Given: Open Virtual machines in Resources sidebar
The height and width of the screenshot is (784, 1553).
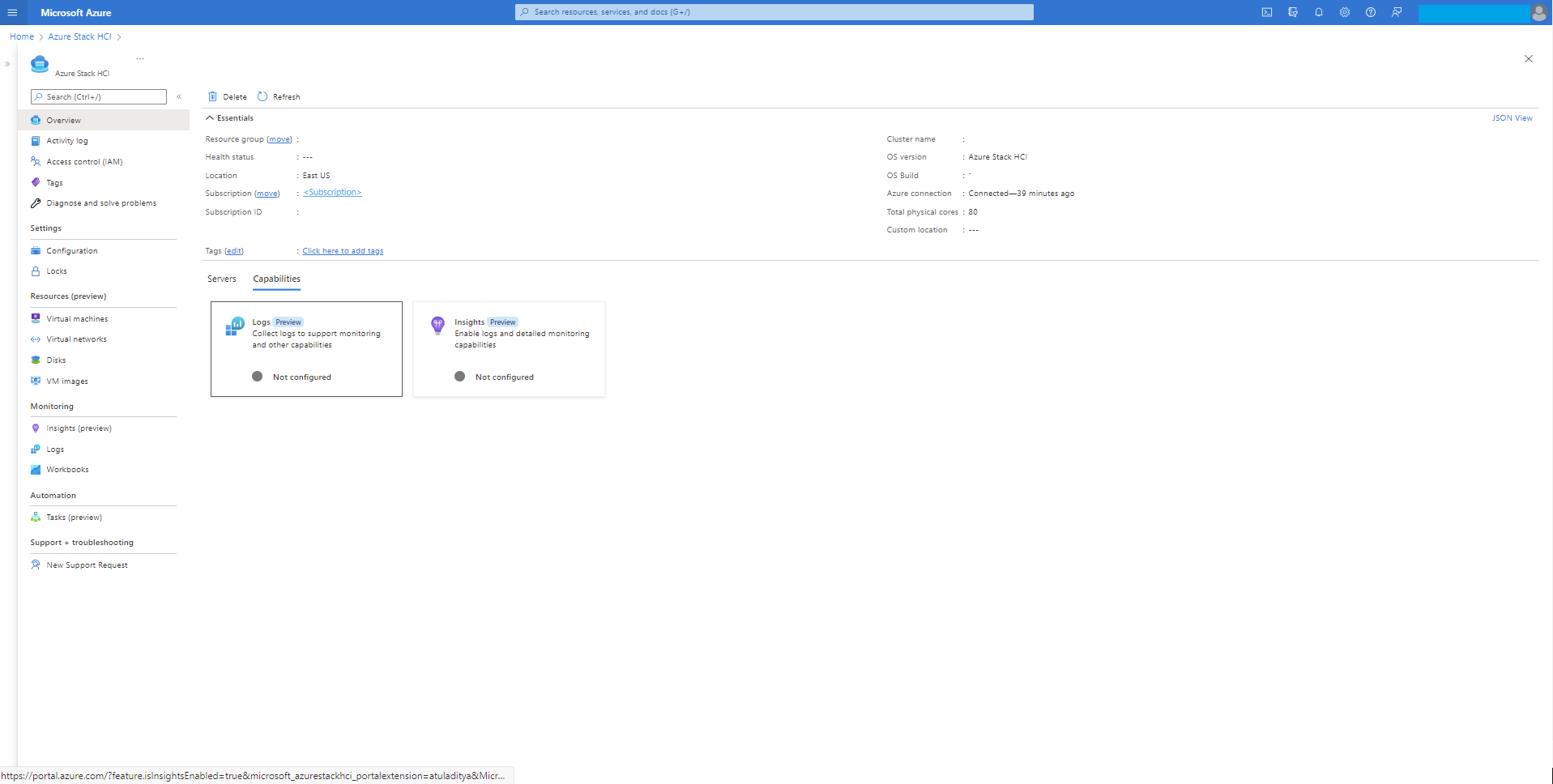Looking at the screenshot, I should [77, 318].
